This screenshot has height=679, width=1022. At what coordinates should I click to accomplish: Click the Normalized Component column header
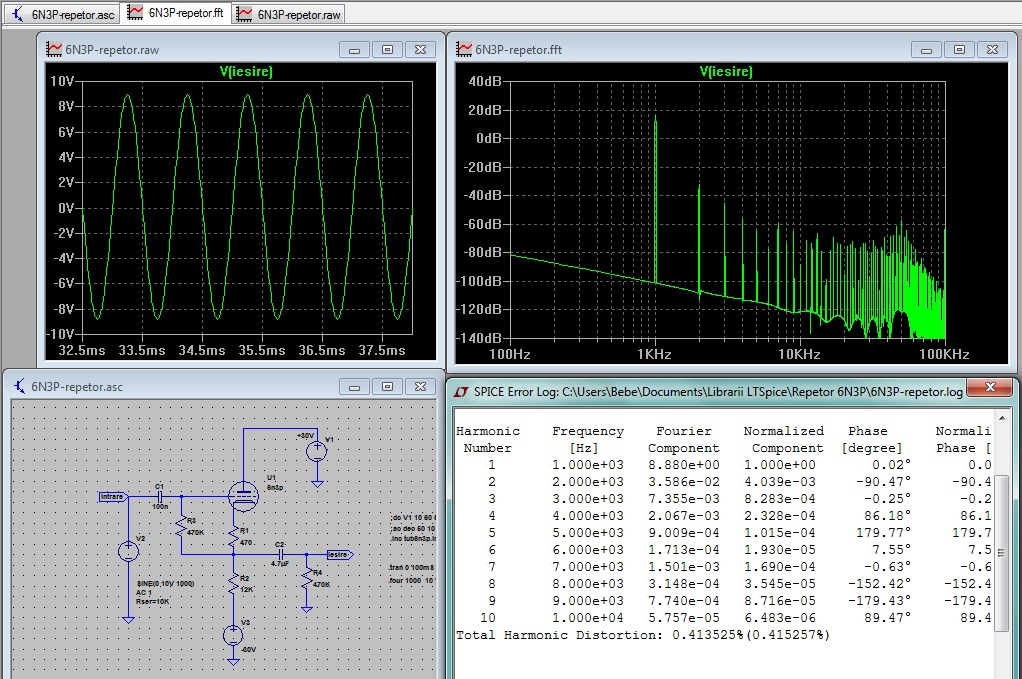click(x=784, y=439)
